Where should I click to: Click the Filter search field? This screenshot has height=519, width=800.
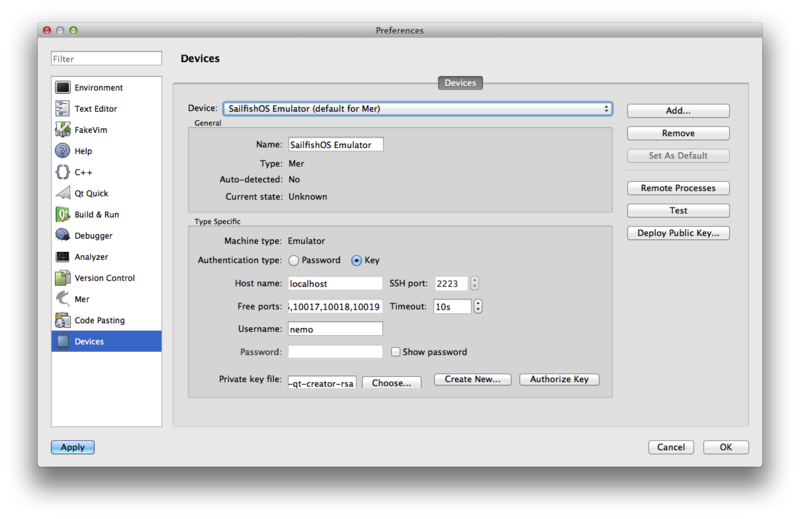106,59
